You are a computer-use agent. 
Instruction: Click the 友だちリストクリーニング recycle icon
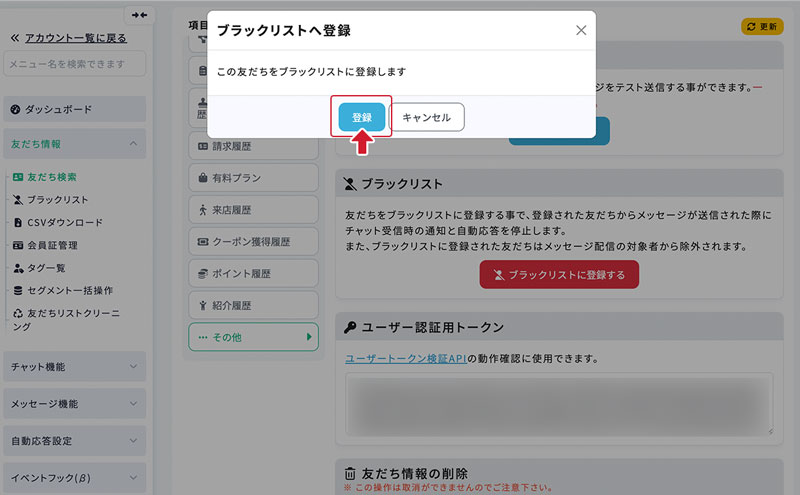point(17,314)
